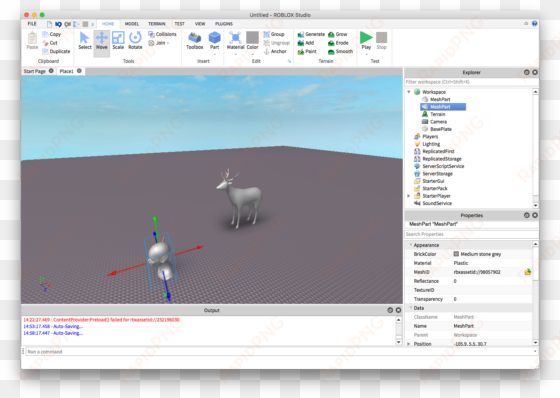
Task: Collapse the Data property section
Action: [410, 308]
